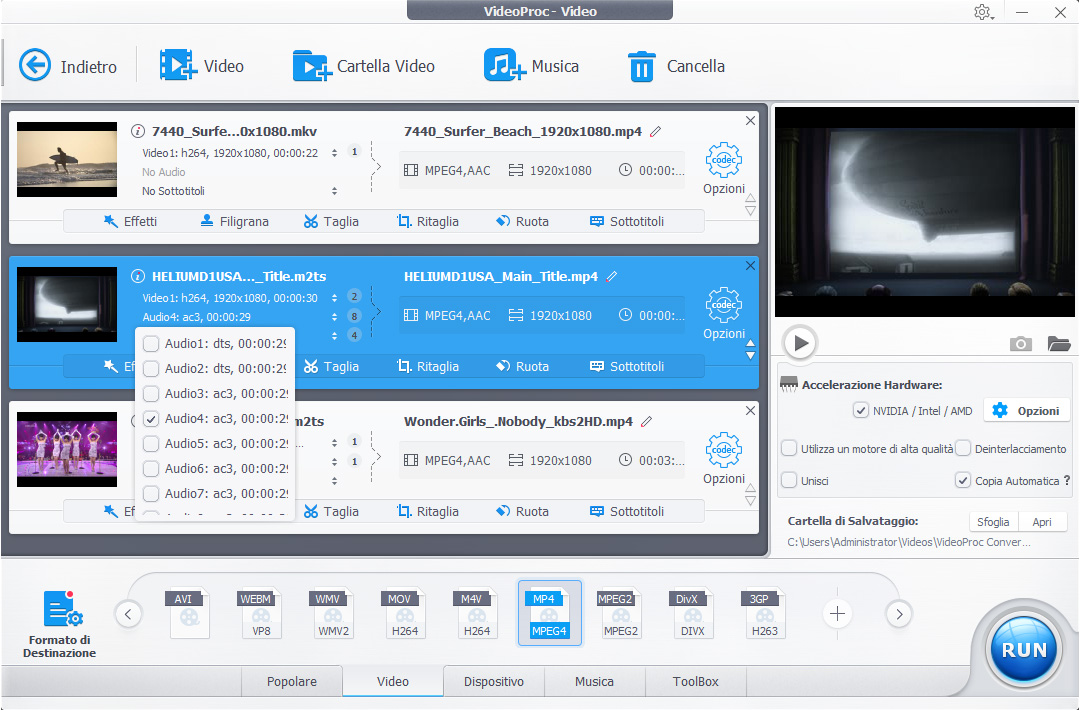Click the Cancella trash icon
The image size is (1080, 710).
[641, 66]
